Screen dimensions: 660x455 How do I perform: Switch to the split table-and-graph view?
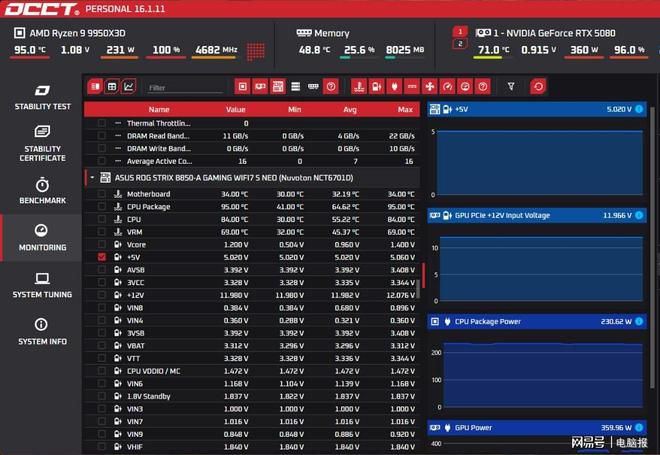click(x=95, y=87)
